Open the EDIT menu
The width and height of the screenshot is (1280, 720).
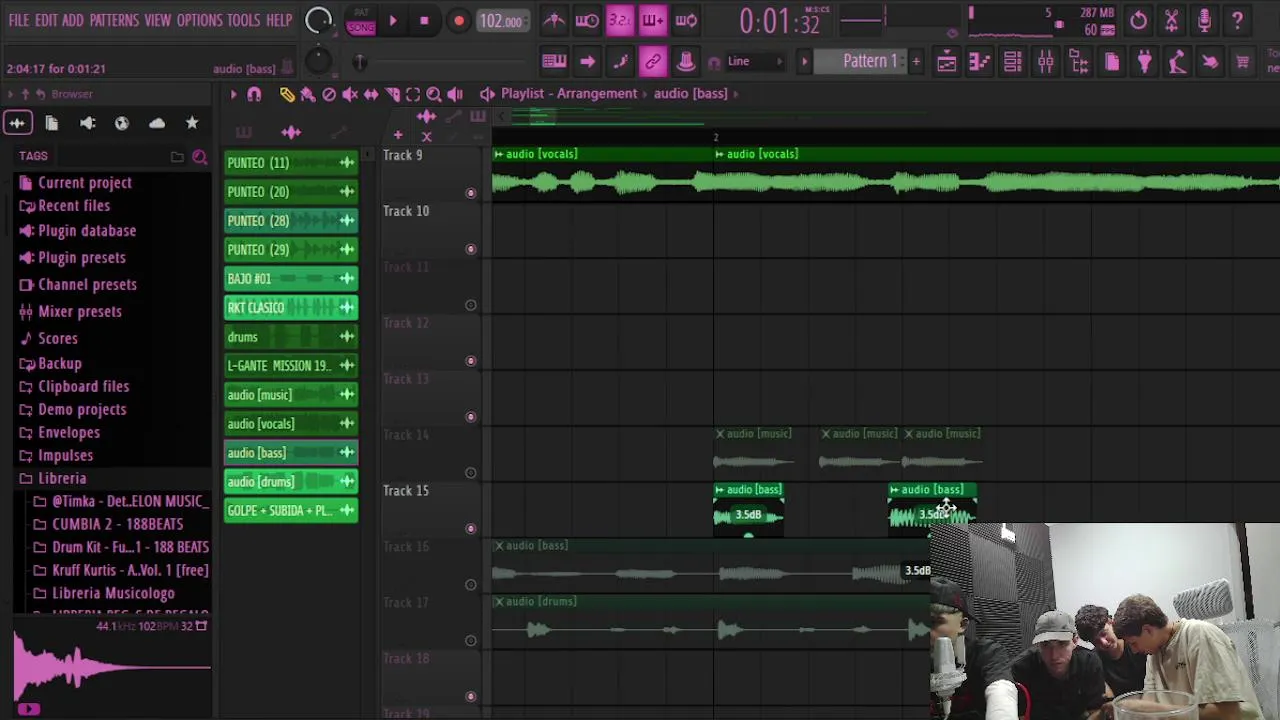point(46,20)
